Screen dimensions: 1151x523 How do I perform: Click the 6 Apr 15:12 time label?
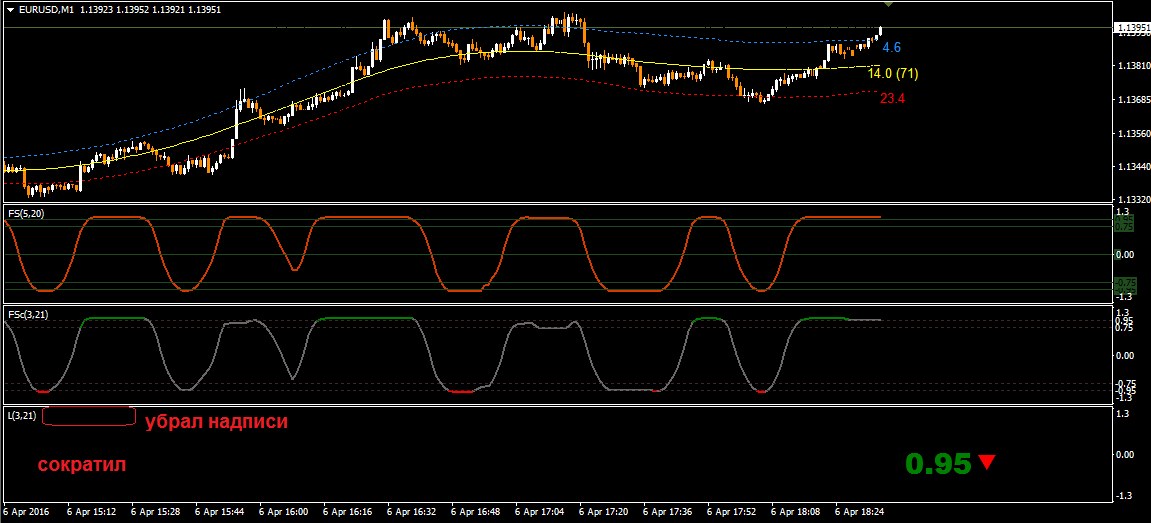[x=91, y=511]
